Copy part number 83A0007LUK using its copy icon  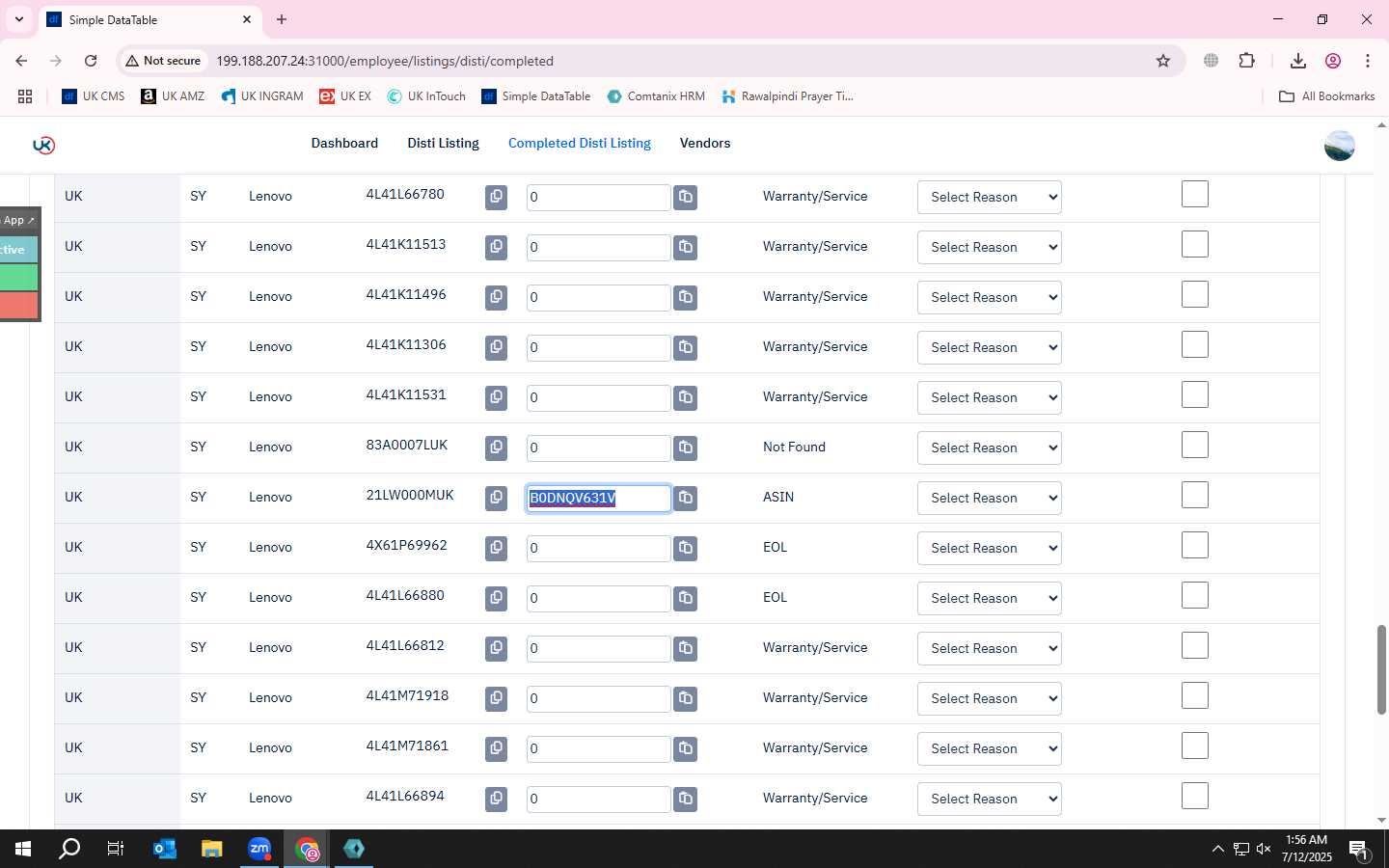point(496,448)
